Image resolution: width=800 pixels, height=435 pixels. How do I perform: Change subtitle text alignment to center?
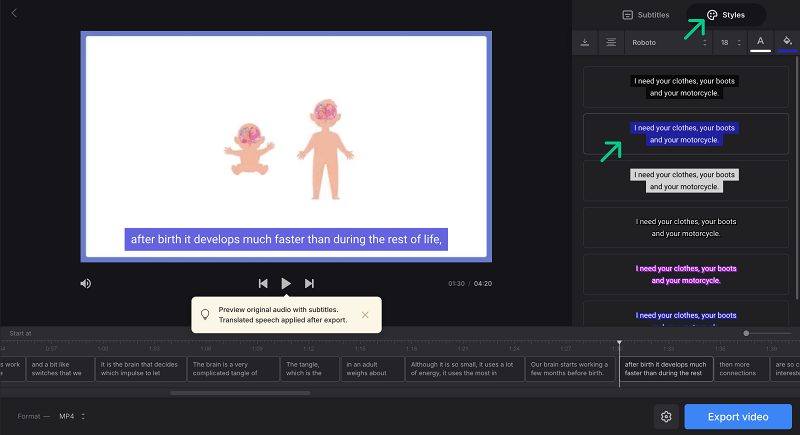(x=611, y=42)
